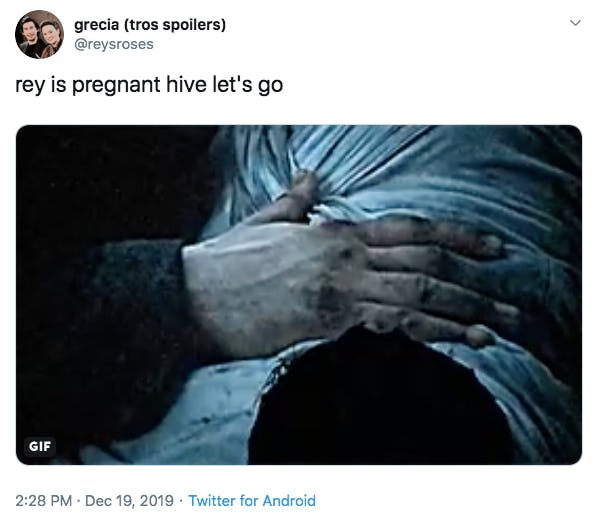Click the GIF badge on the media

coord(40,446)
